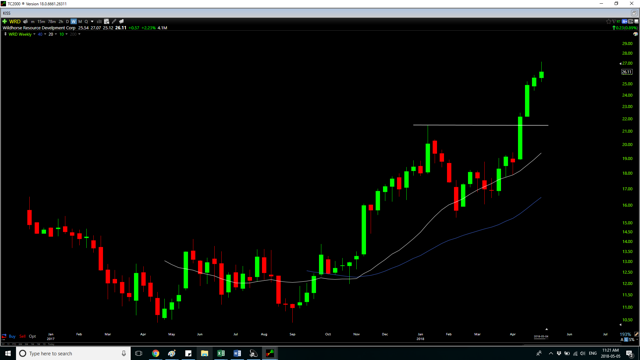Image resolution: width=640 pixels, height=360 pixels.
Task: Switch to the Weekly (W) time frame
Action: coord(73,22)
